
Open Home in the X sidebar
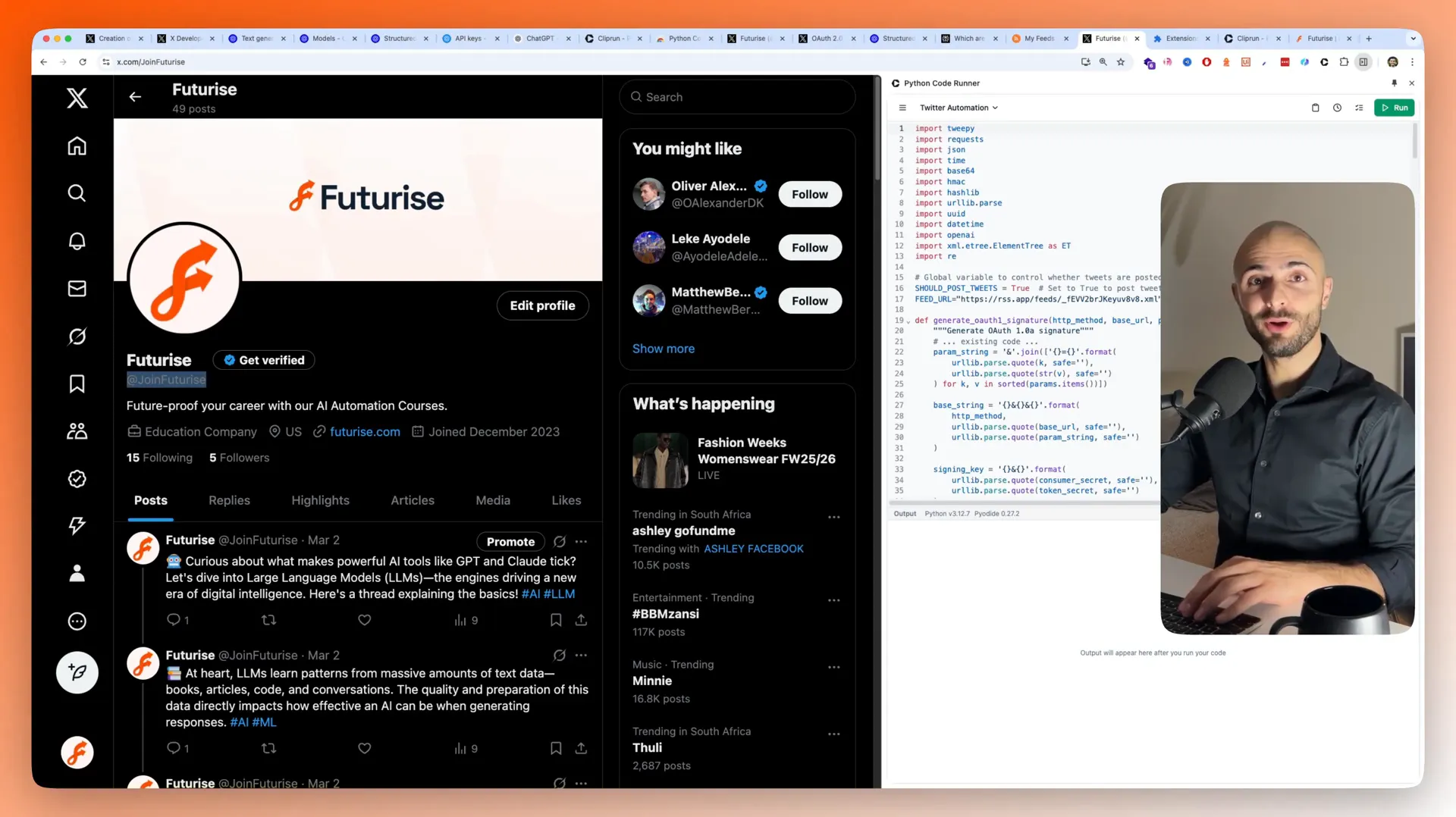pos(77,146)
